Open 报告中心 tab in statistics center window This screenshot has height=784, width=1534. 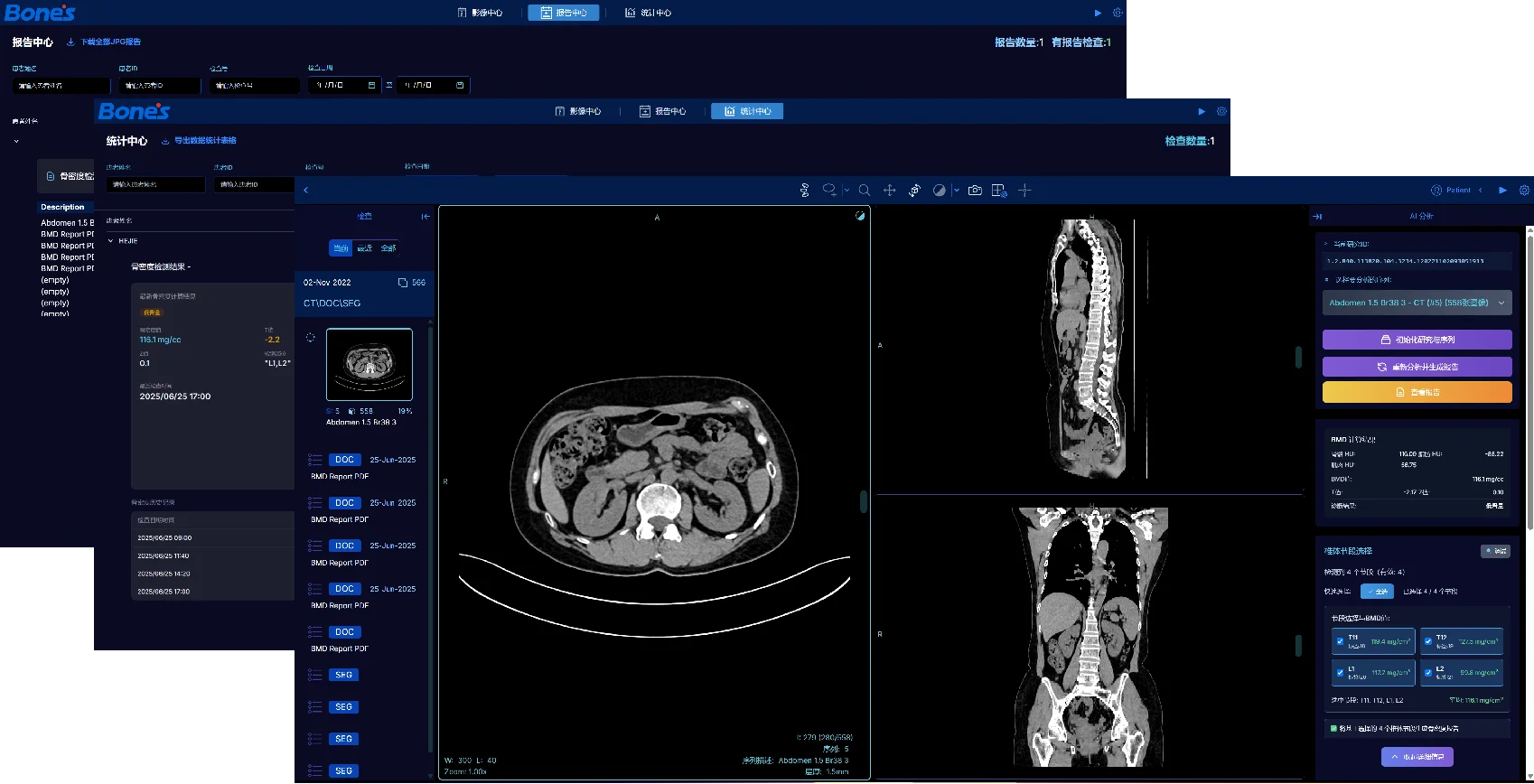coord(662,111)
